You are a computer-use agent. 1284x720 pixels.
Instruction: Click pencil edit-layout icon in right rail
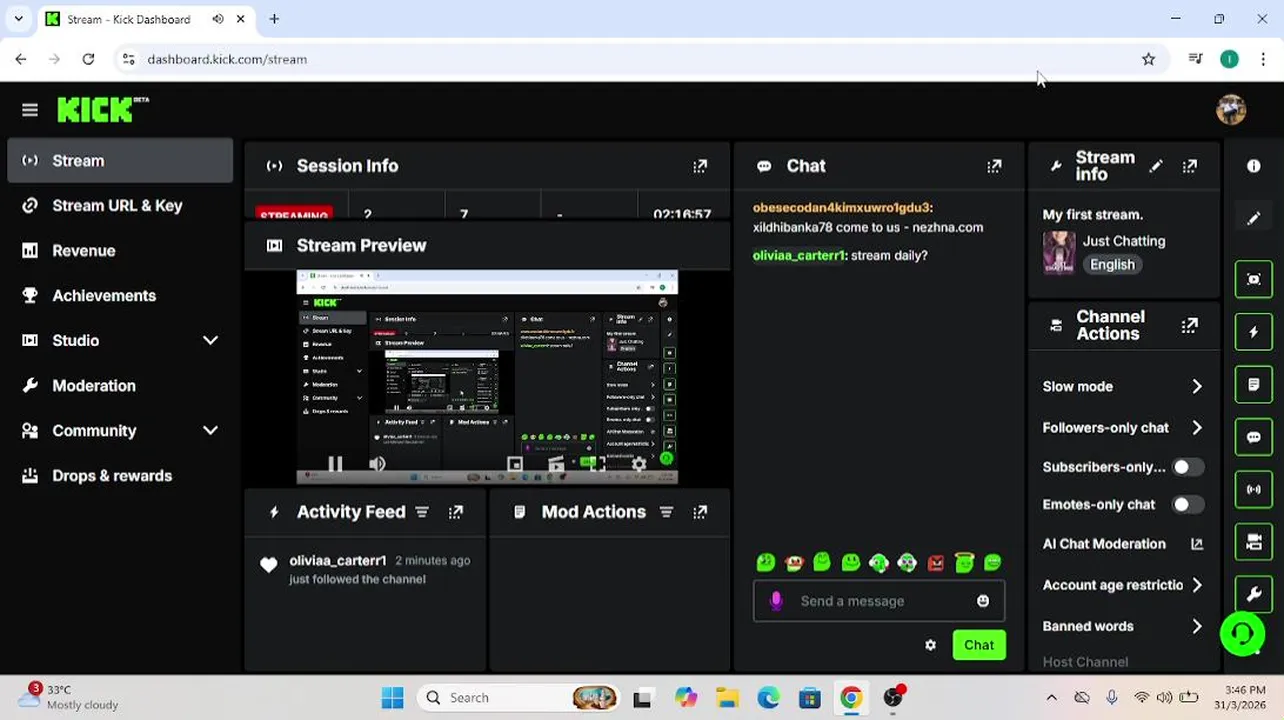pos(1254,218)
